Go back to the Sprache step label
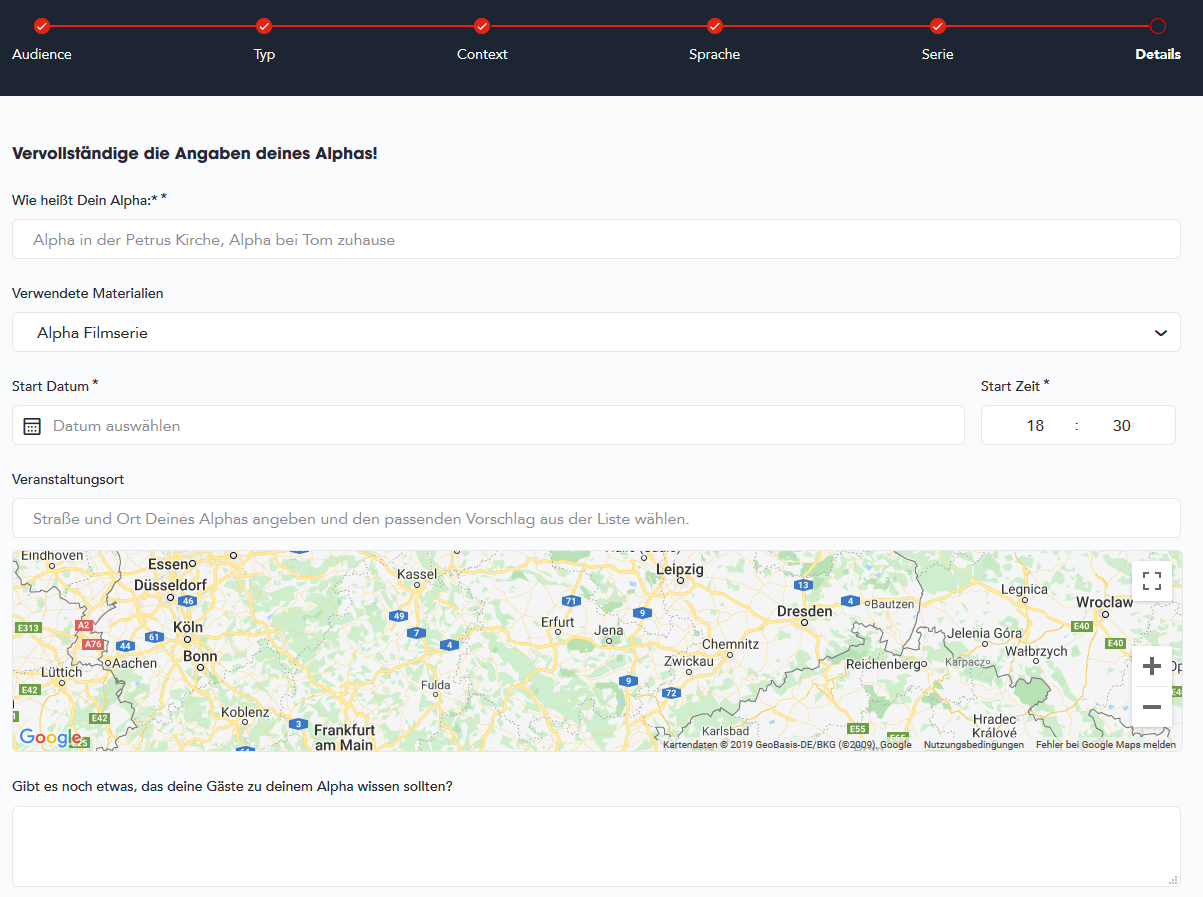Viewport: 1203px width, 897px height. pyautogui.click(x=715, y=54)
